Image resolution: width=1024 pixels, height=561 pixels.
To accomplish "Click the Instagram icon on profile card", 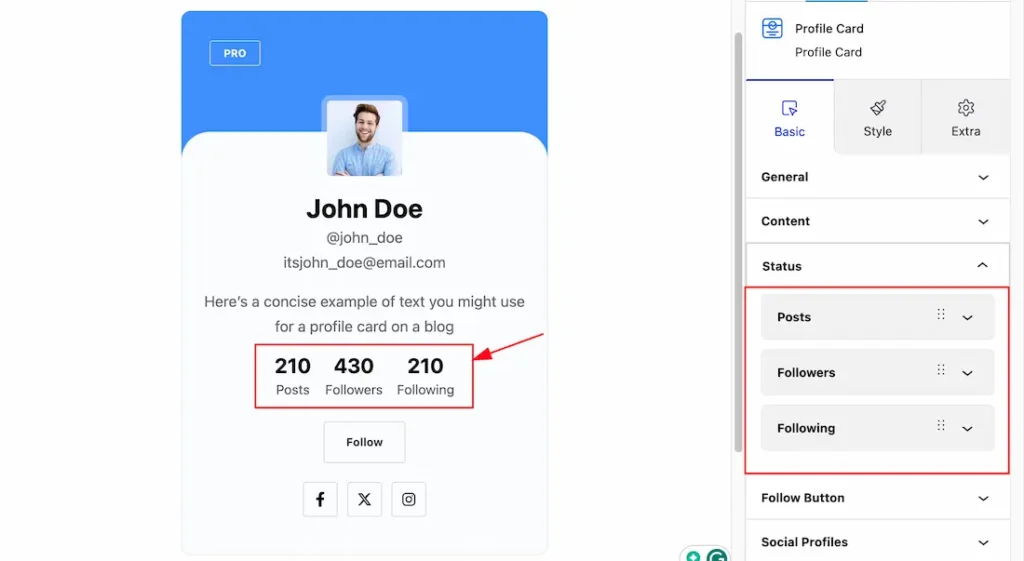I will click(x=409, y=500).
